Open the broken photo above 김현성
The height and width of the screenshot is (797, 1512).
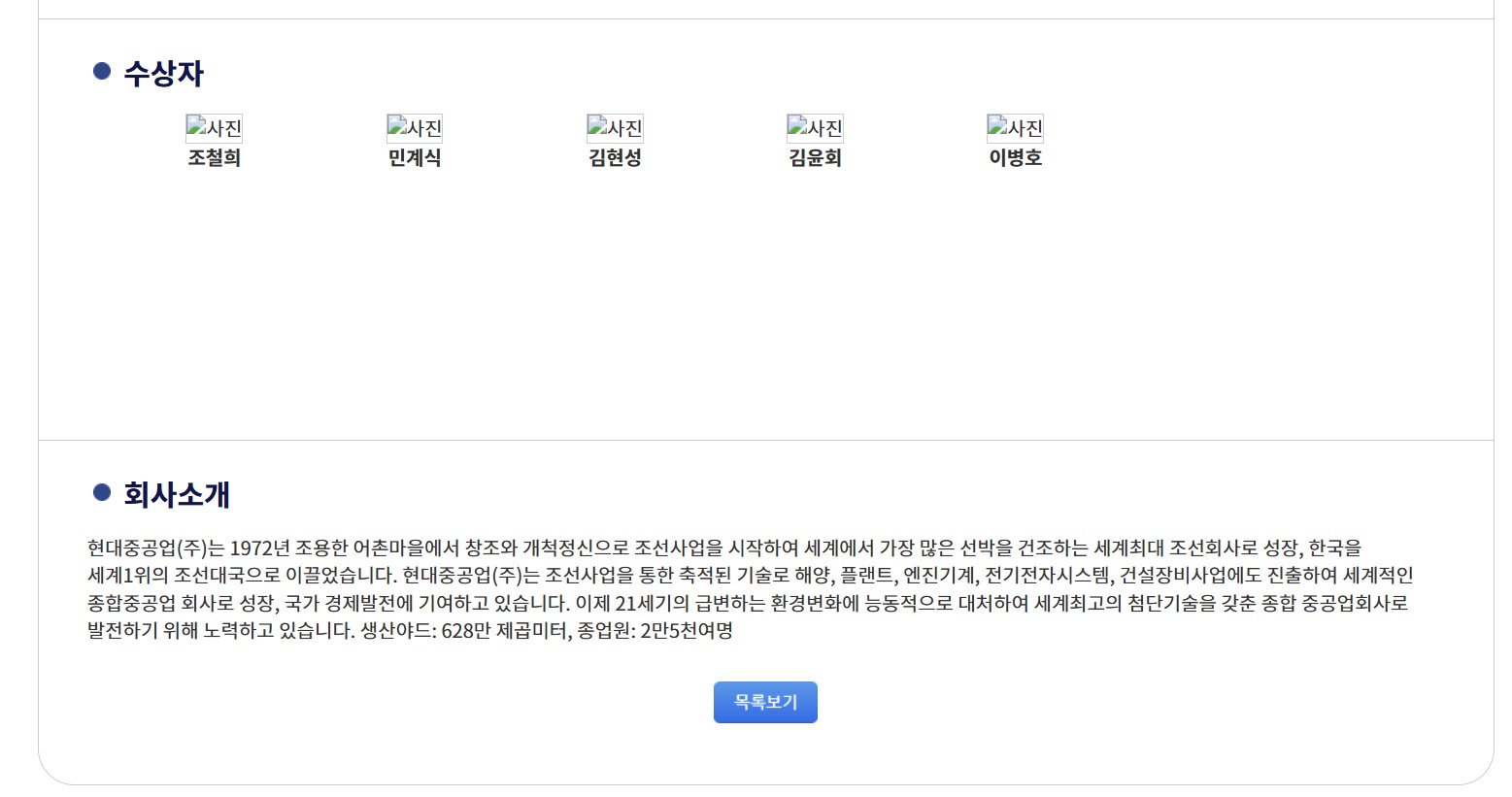pos(615,128)
